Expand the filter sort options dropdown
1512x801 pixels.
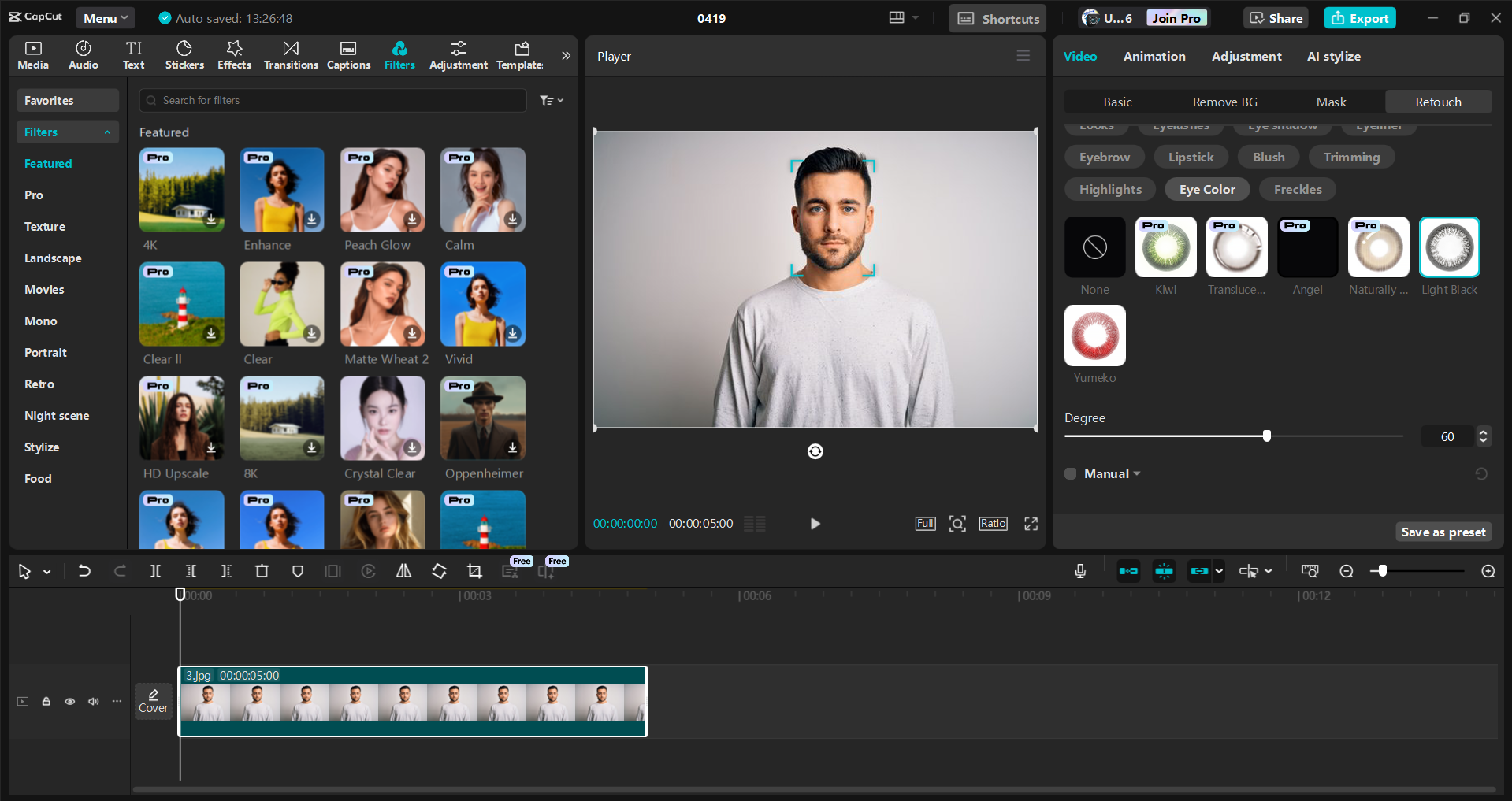[551, 100]
